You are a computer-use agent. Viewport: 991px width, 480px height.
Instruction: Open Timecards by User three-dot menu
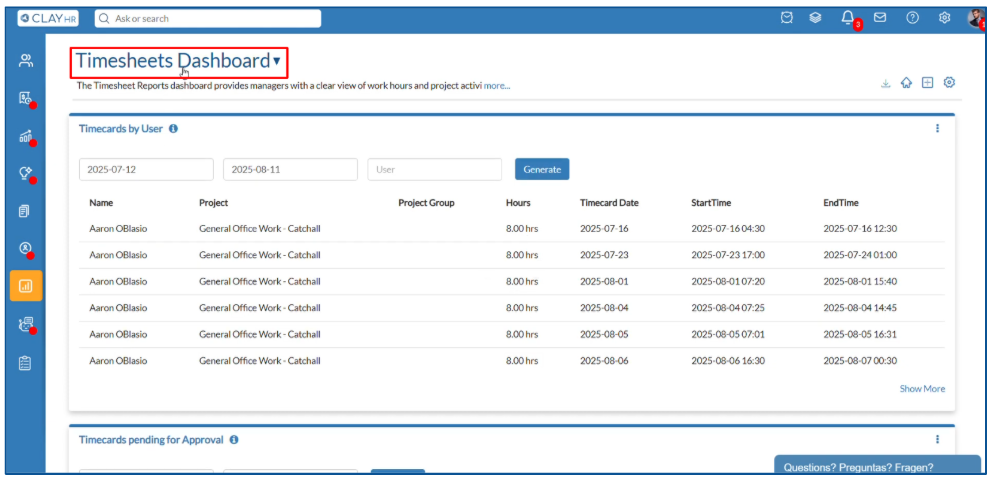tap(937, 128)
